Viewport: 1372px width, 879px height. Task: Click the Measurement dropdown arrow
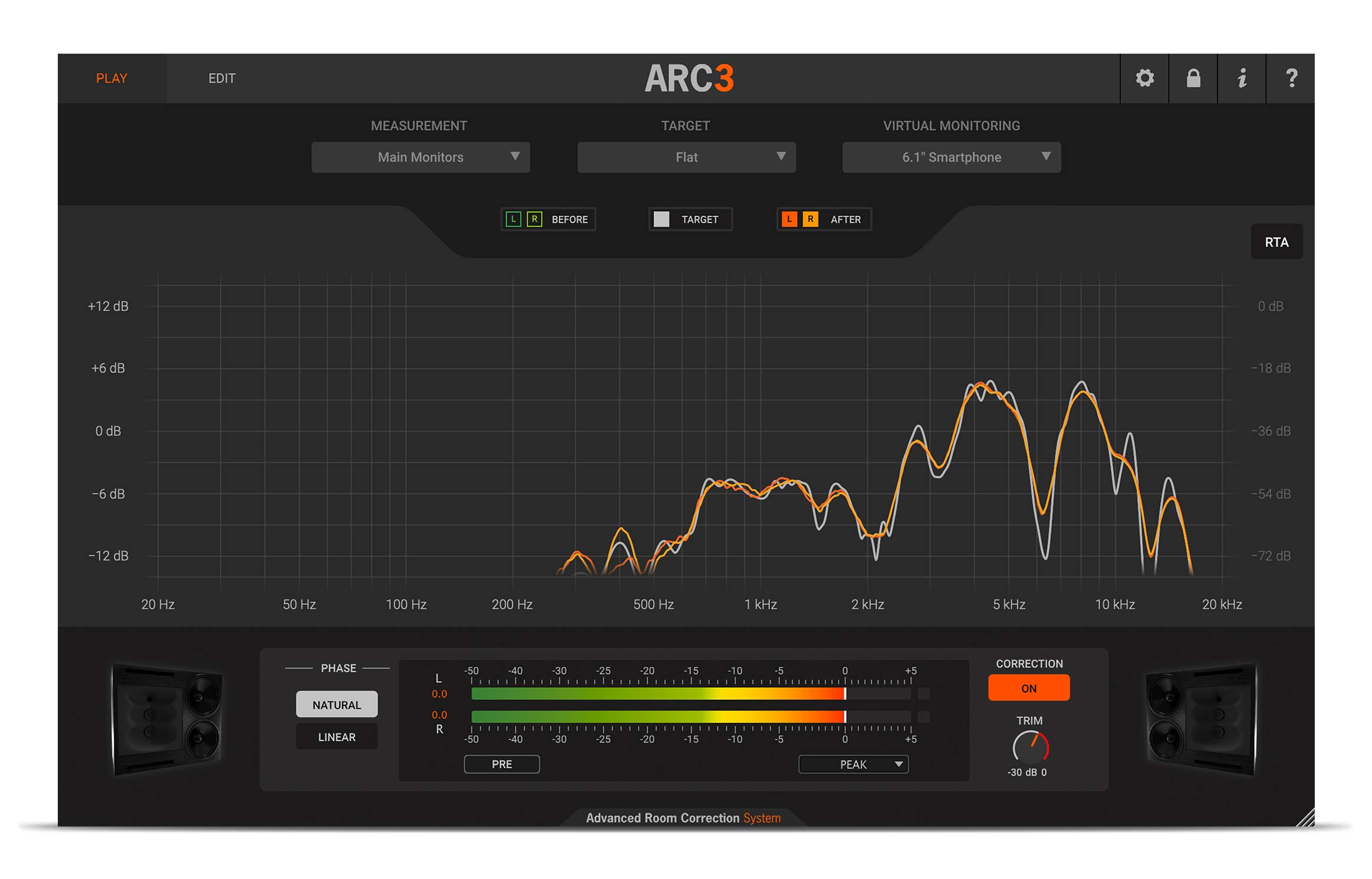coord(515,156)
